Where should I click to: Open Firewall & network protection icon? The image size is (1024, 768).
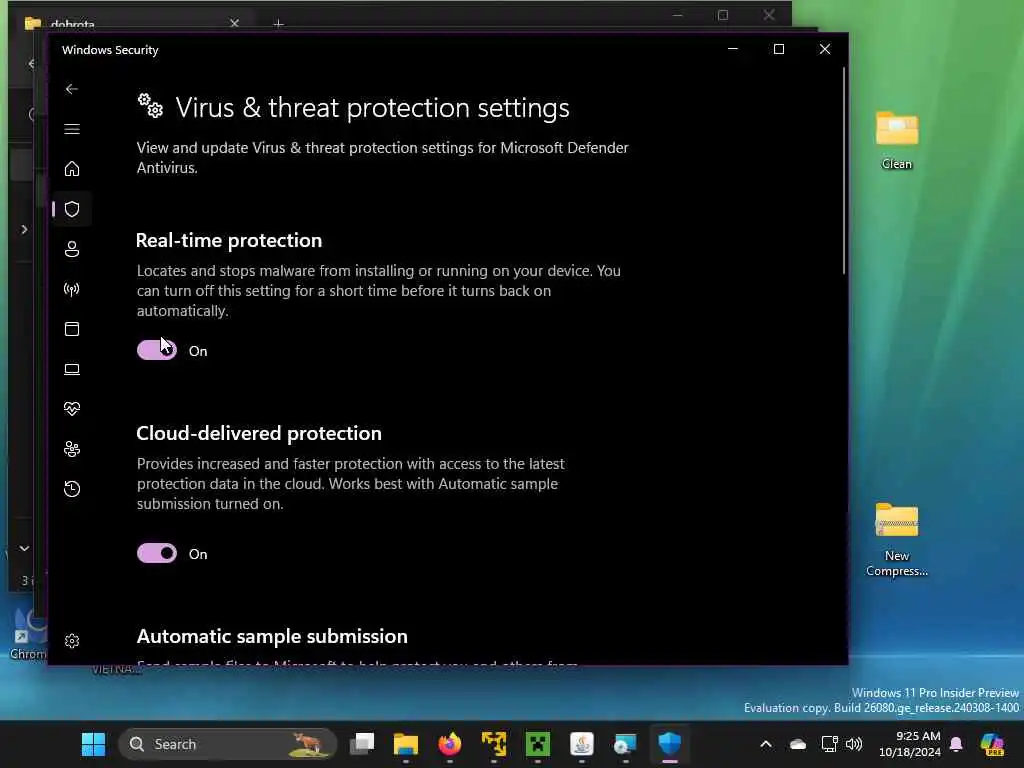[72, 289]
